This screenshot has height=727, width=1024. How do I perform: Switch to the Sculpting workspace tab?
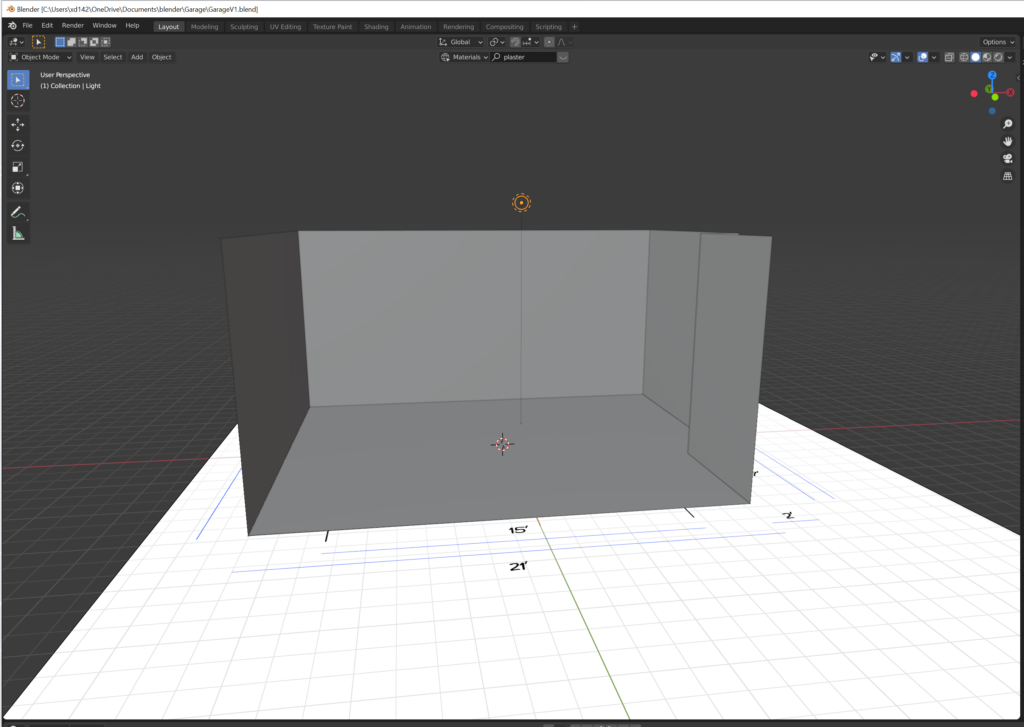pos(244,27)
